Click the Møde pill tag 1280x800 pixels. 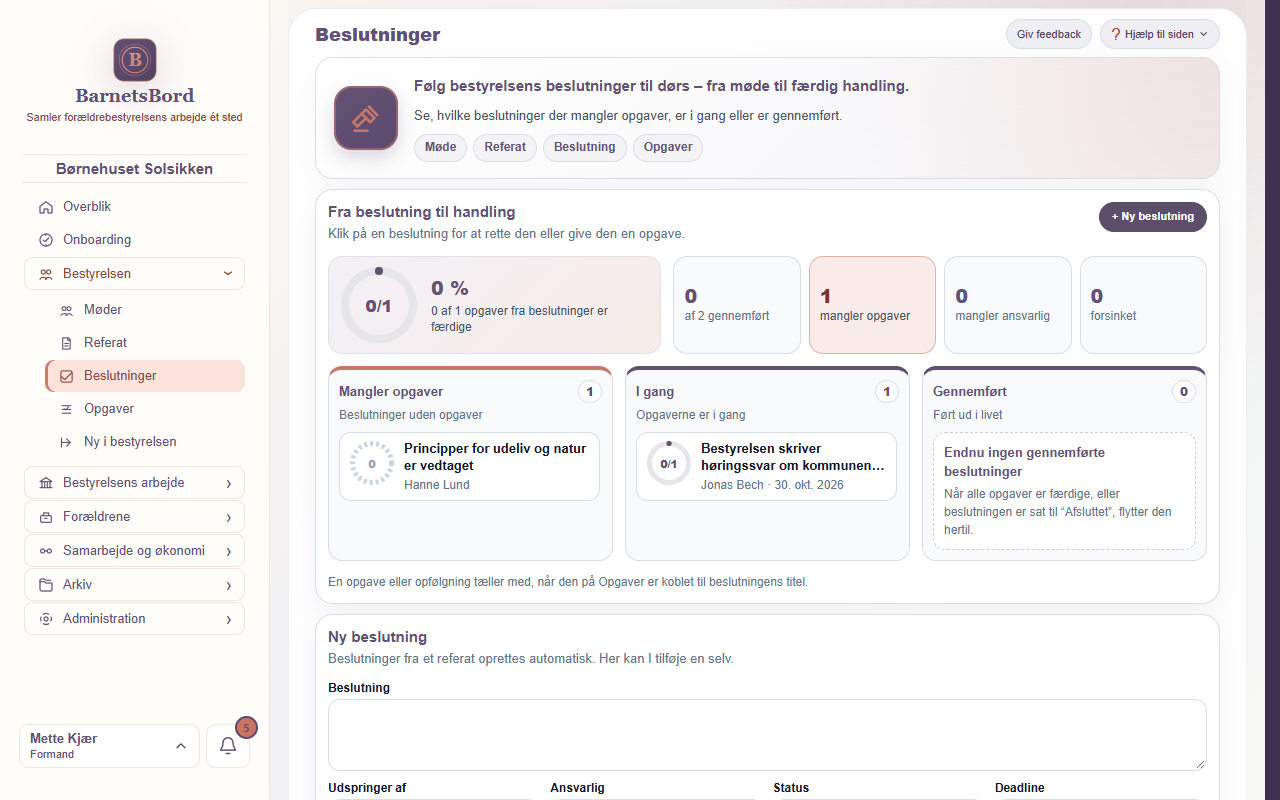440,147
